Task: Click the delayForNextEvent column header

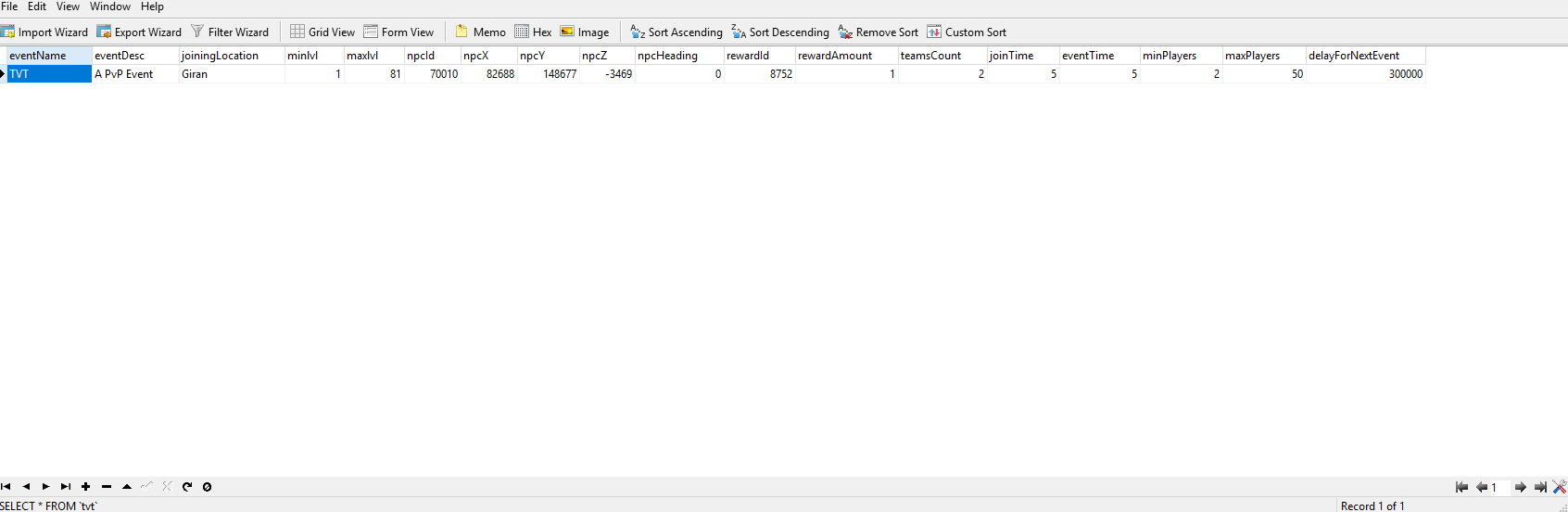Action: (x=1365, y=56)
